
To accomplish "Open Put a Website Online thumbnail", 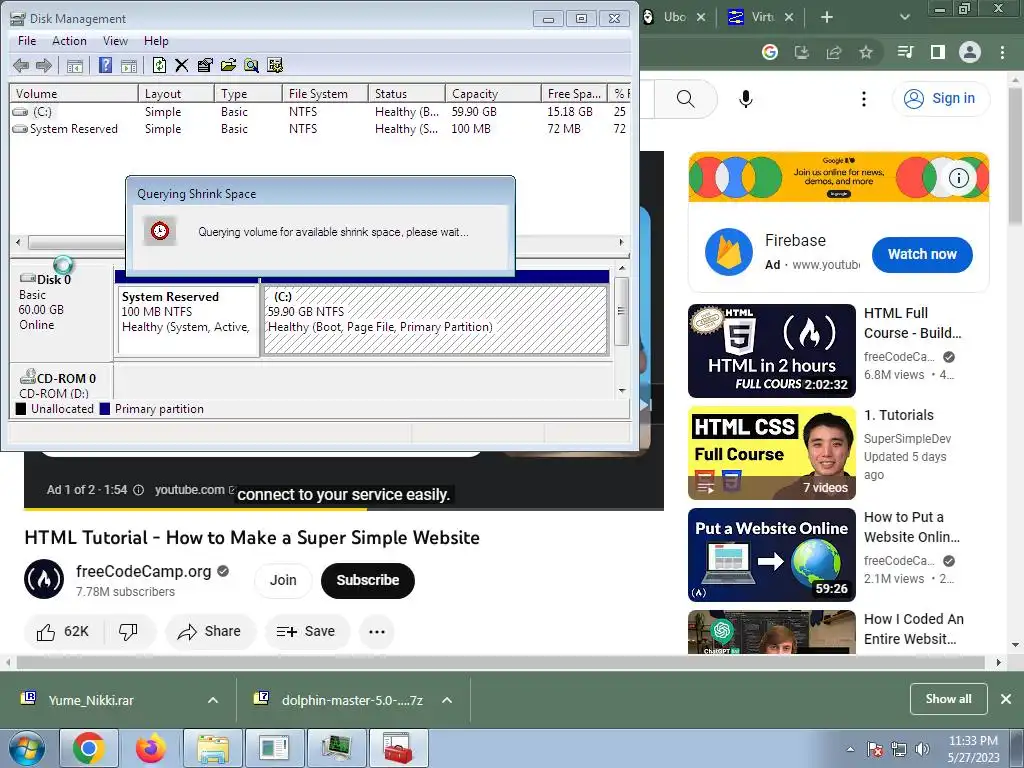I will 771,555.
